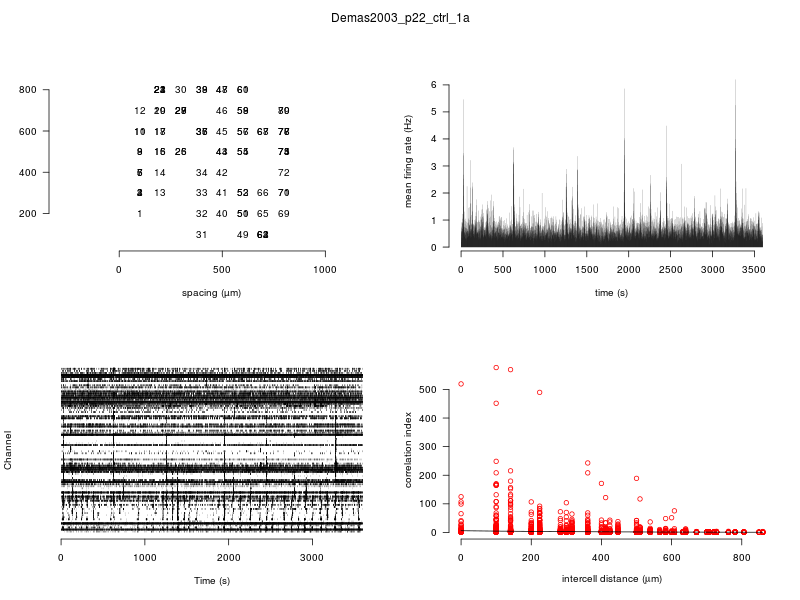The height and width of the screenshot is (600, 800).
Task: Click the "mean firing rate (Hz)" axis label
Action: [408, 162]
